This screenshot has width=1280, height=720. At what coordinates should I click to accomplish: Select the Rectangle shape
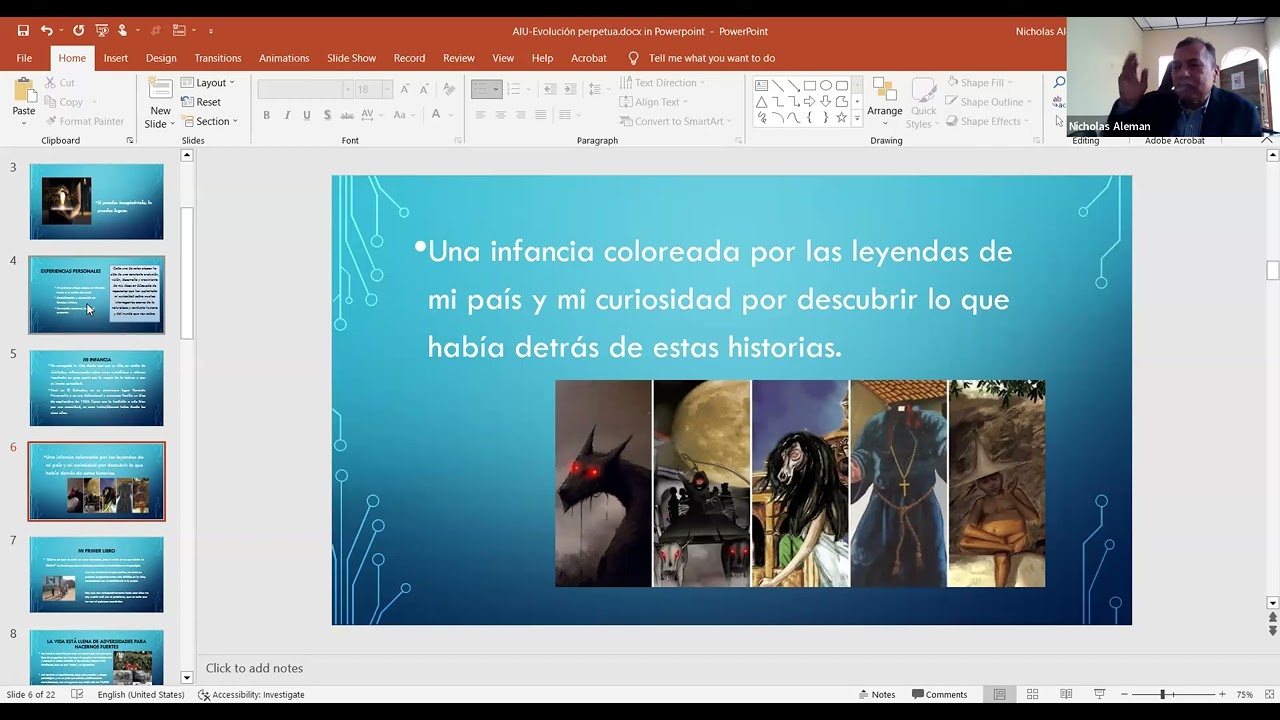(x=809, y=86)
